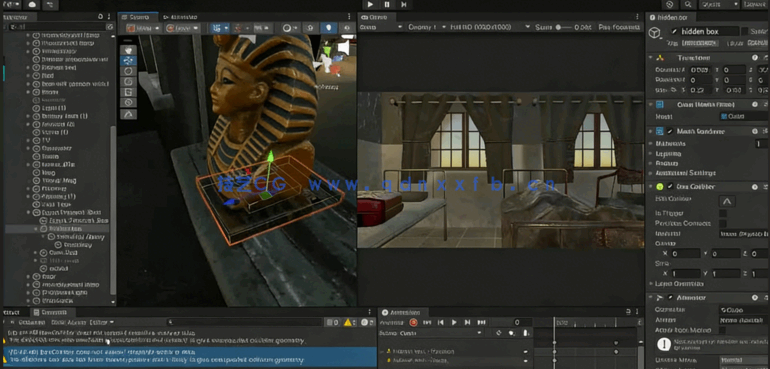Click the Play Focused option in Game view

tap(620, 27)
